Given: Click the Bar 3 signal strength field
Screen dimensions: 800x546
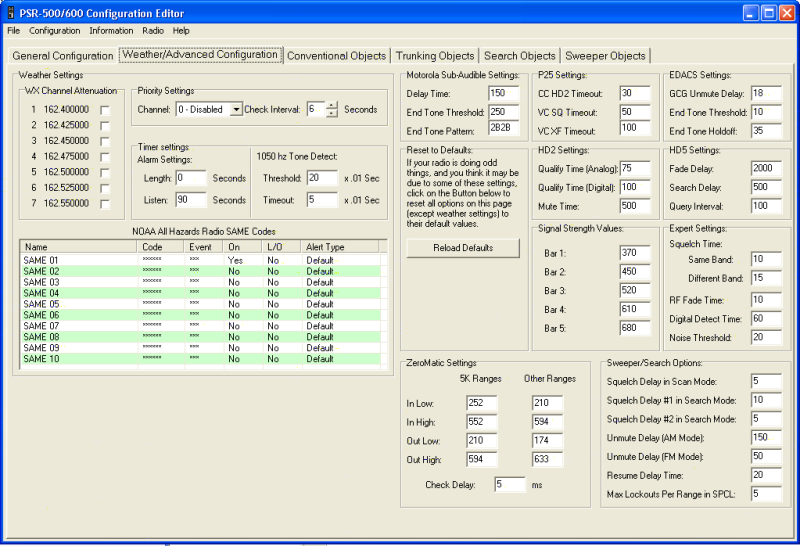Looking at the screenshot, I should 634,290.
